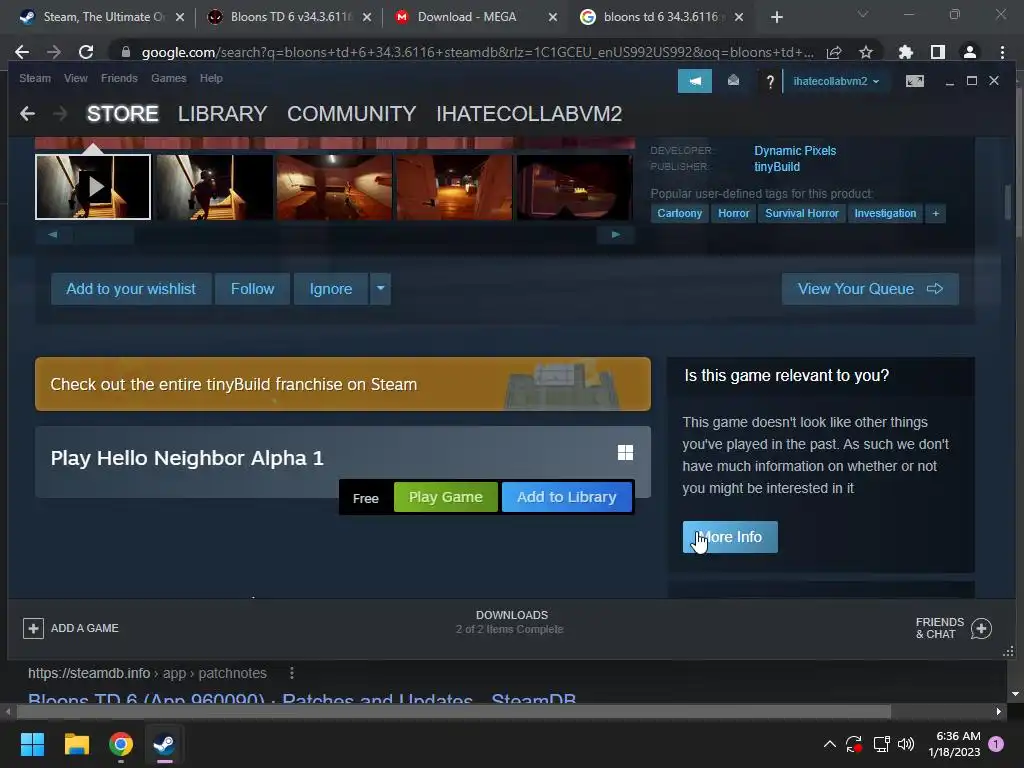Go forward in Steam store navigation
Viewport: 1024px width, 768px height.
click(59, 114)
